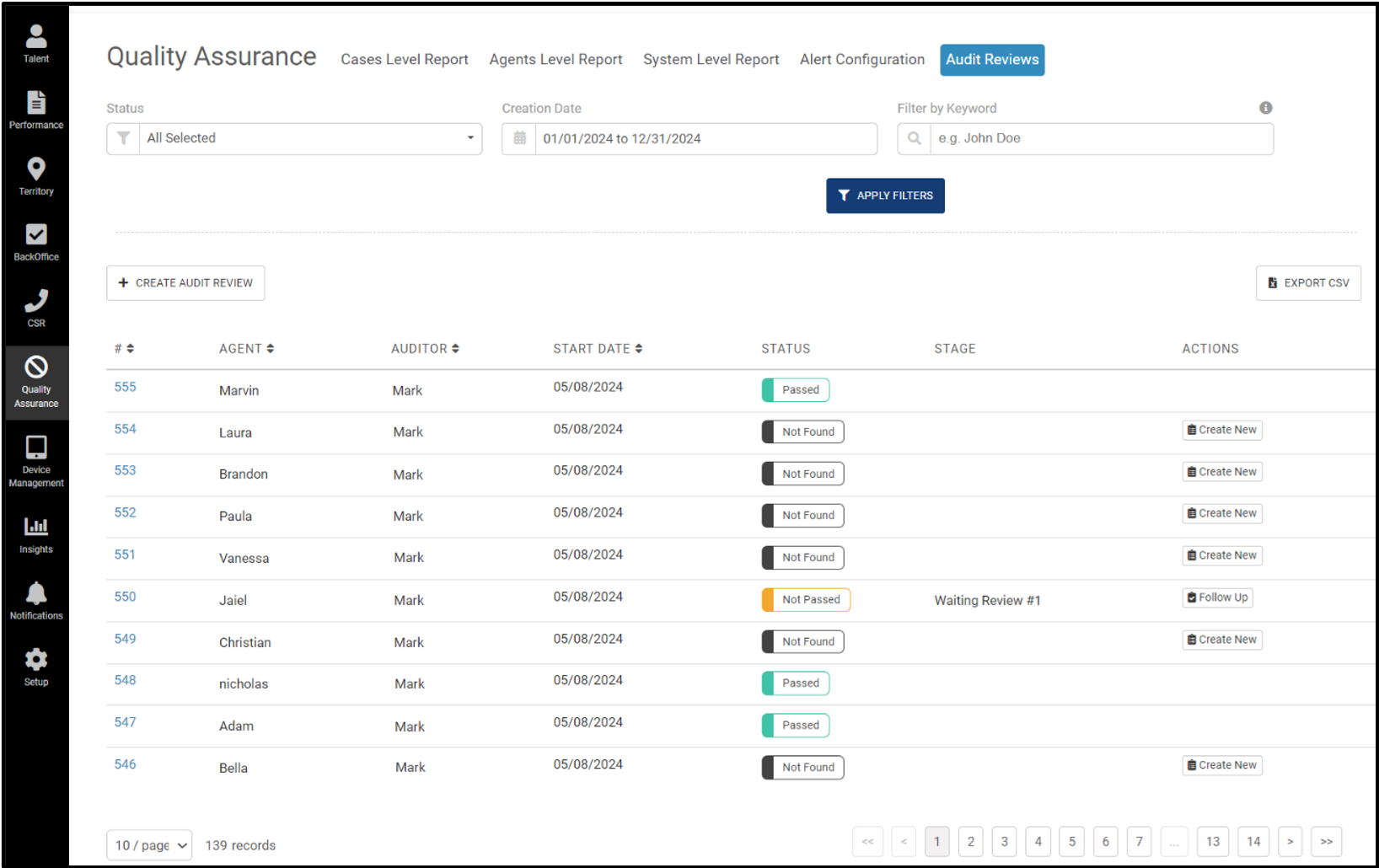Click the funnel icon in Status filter
This screenshot has height=868, width=1379.
pos(123,138)
